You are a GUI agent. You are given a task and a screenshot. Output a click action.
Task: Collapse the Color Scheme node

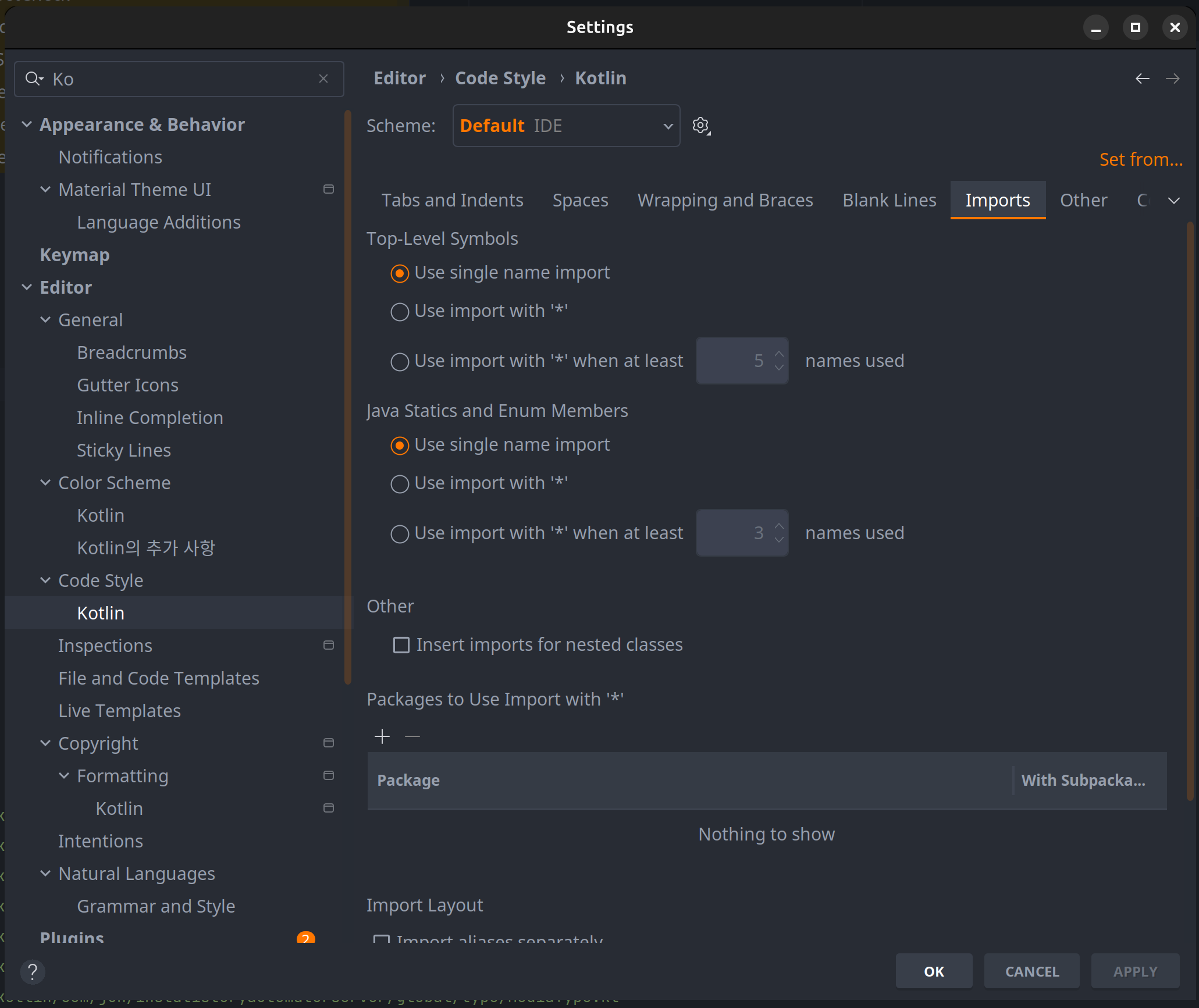click(45, 482)
